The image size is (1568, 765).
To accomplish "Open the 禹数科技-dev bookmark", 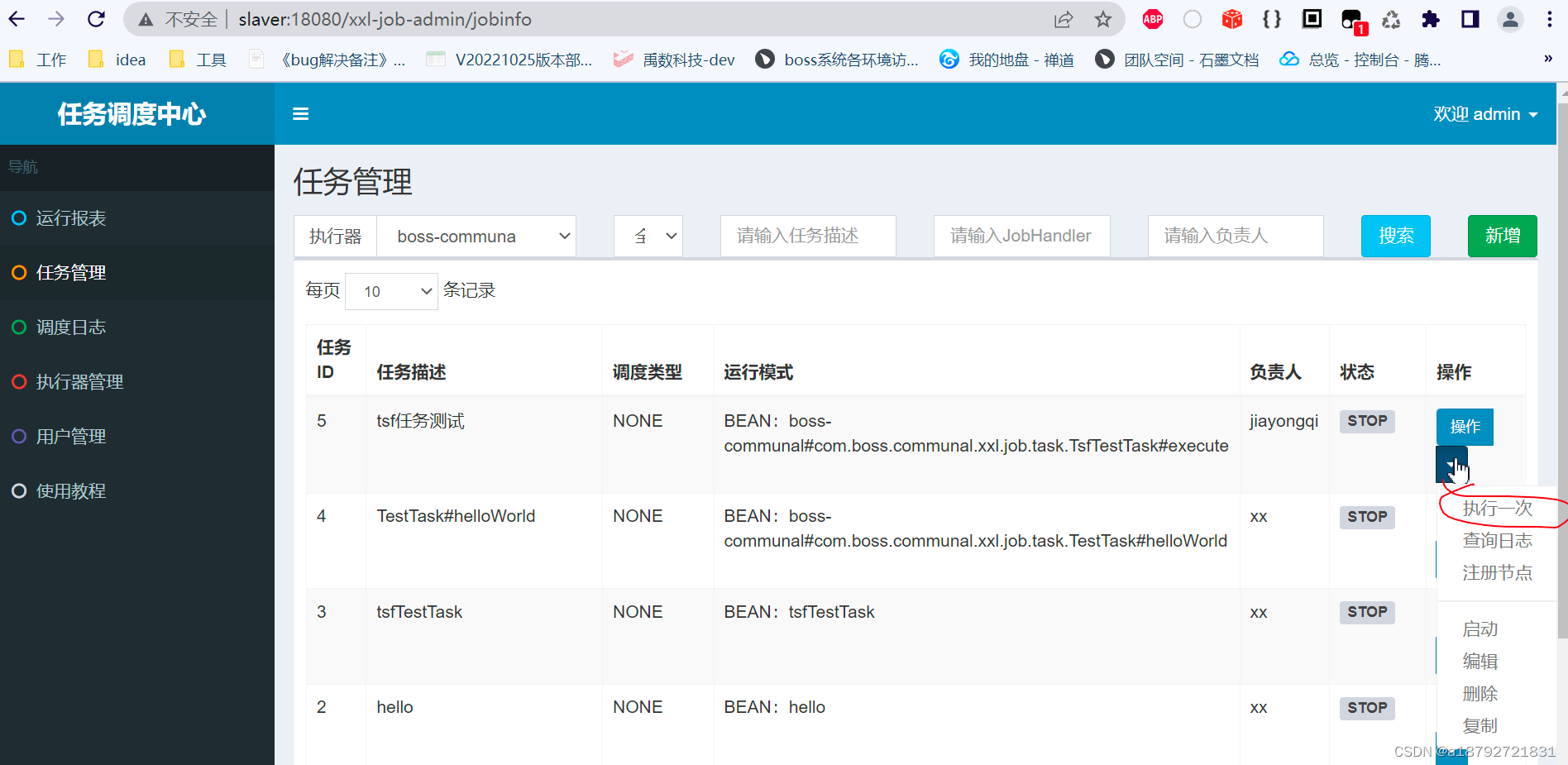I will click(x=674, y=60).
